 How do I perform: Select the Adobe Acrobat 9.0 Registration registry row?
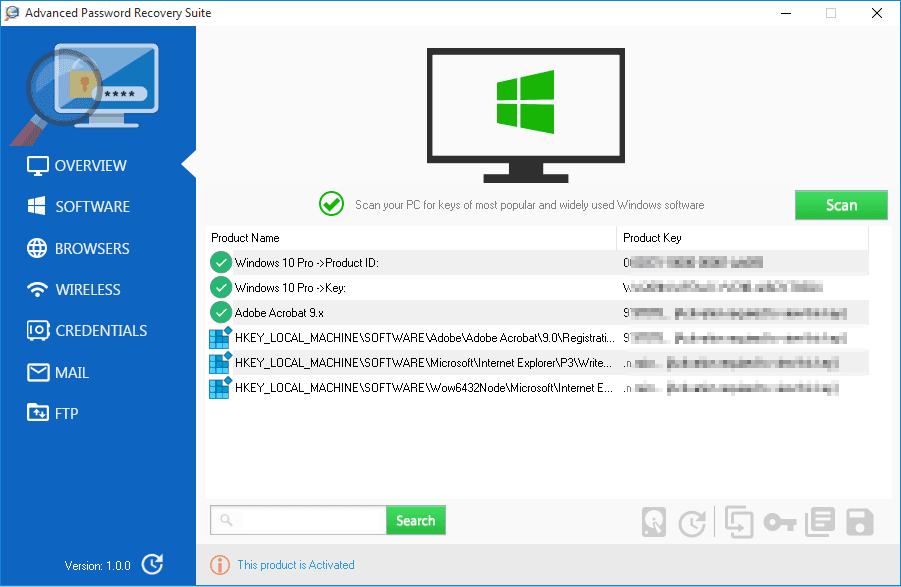537,338
